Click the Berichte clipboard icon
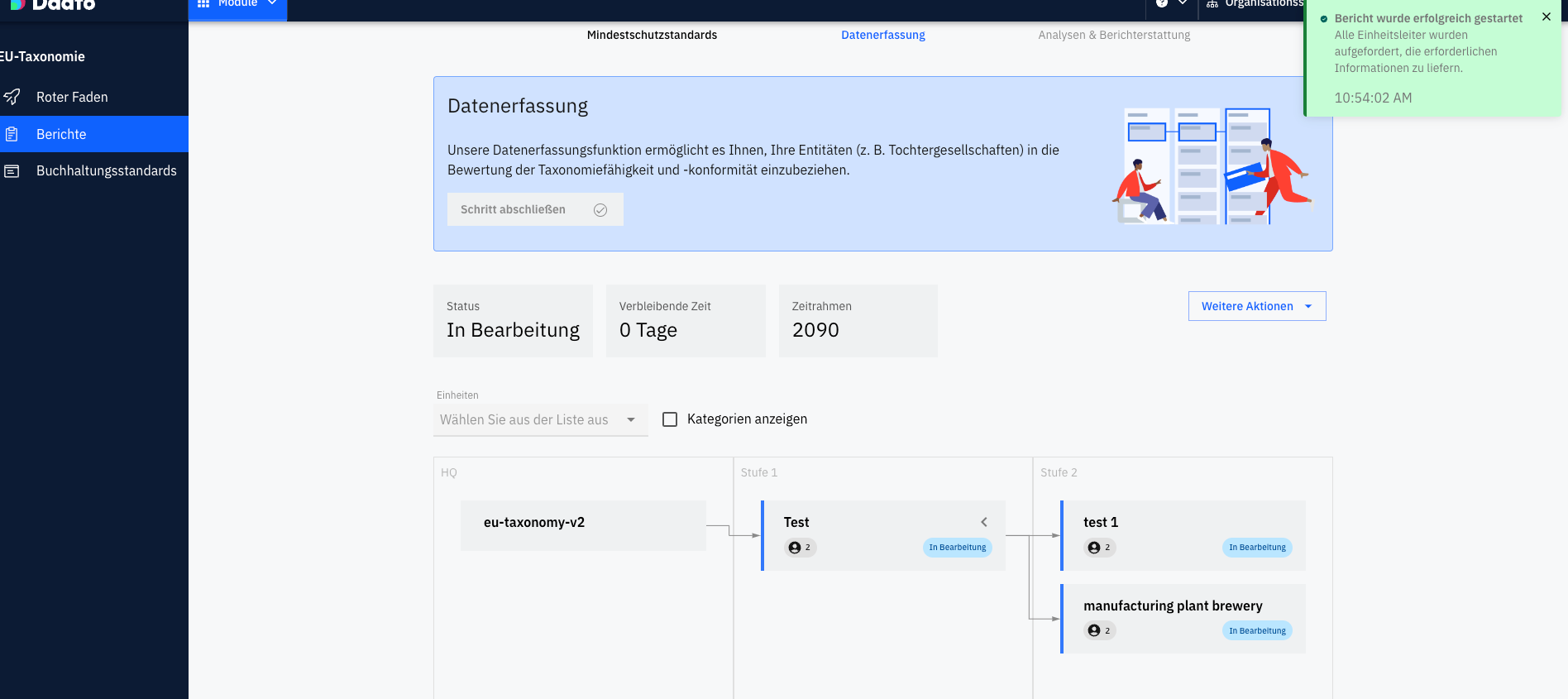This screenshot has width=1568, height=699. point(12,134)
